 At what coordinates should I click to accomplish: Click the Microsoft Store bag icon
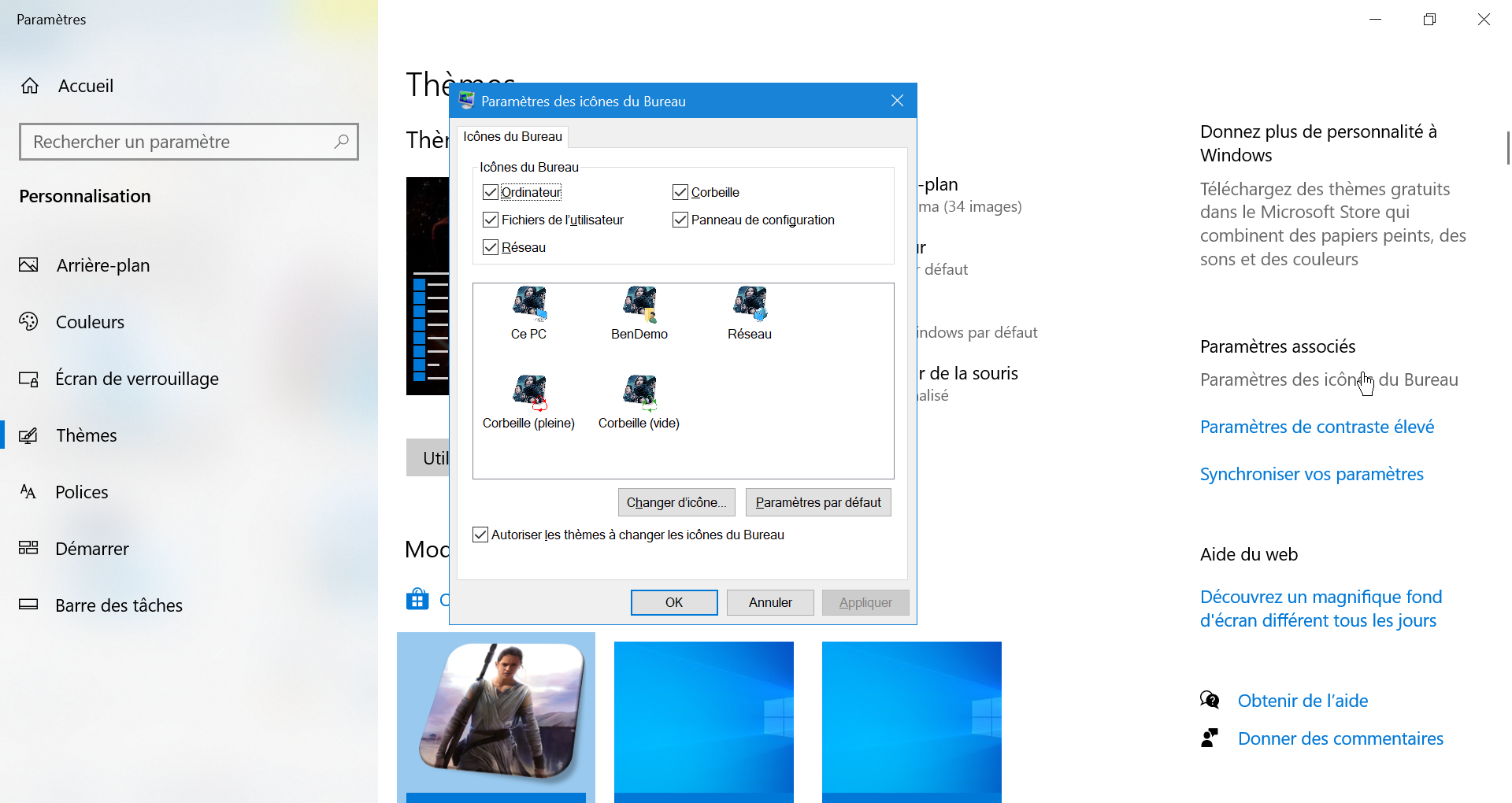point(417,600)
